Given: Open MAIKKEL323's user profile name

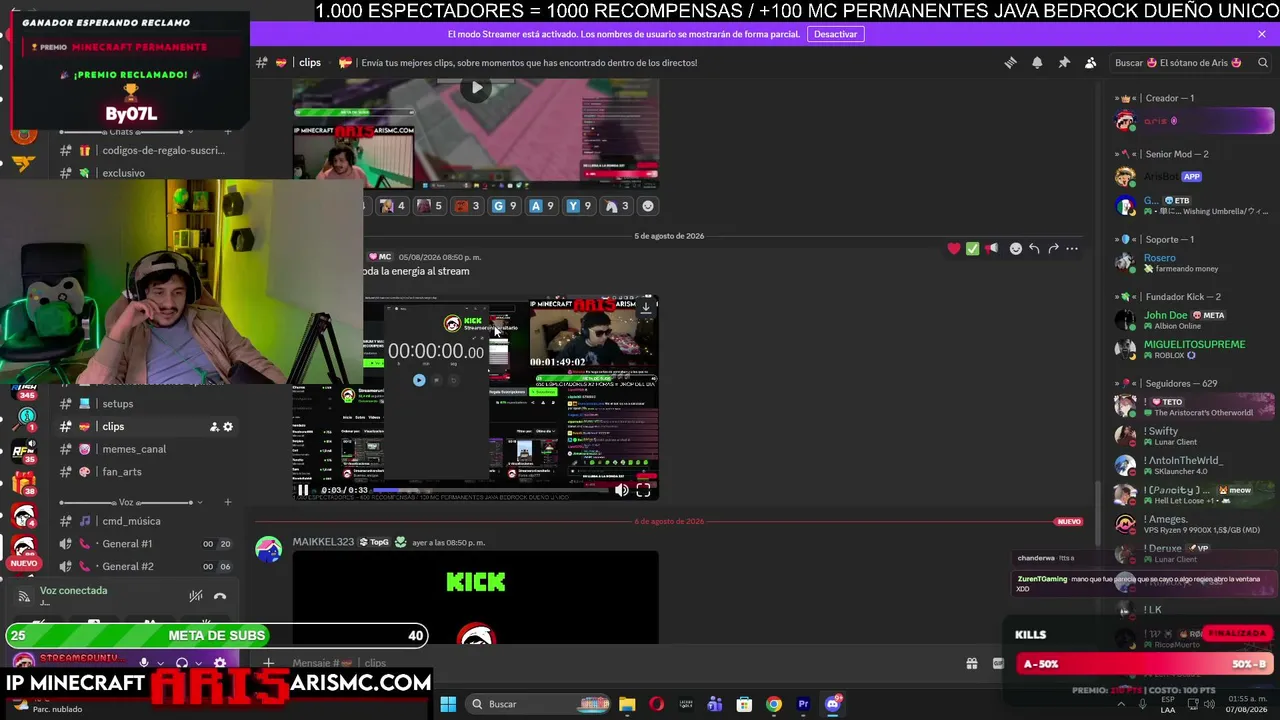Looking at the screenshot, I should [x=323, y=542].
